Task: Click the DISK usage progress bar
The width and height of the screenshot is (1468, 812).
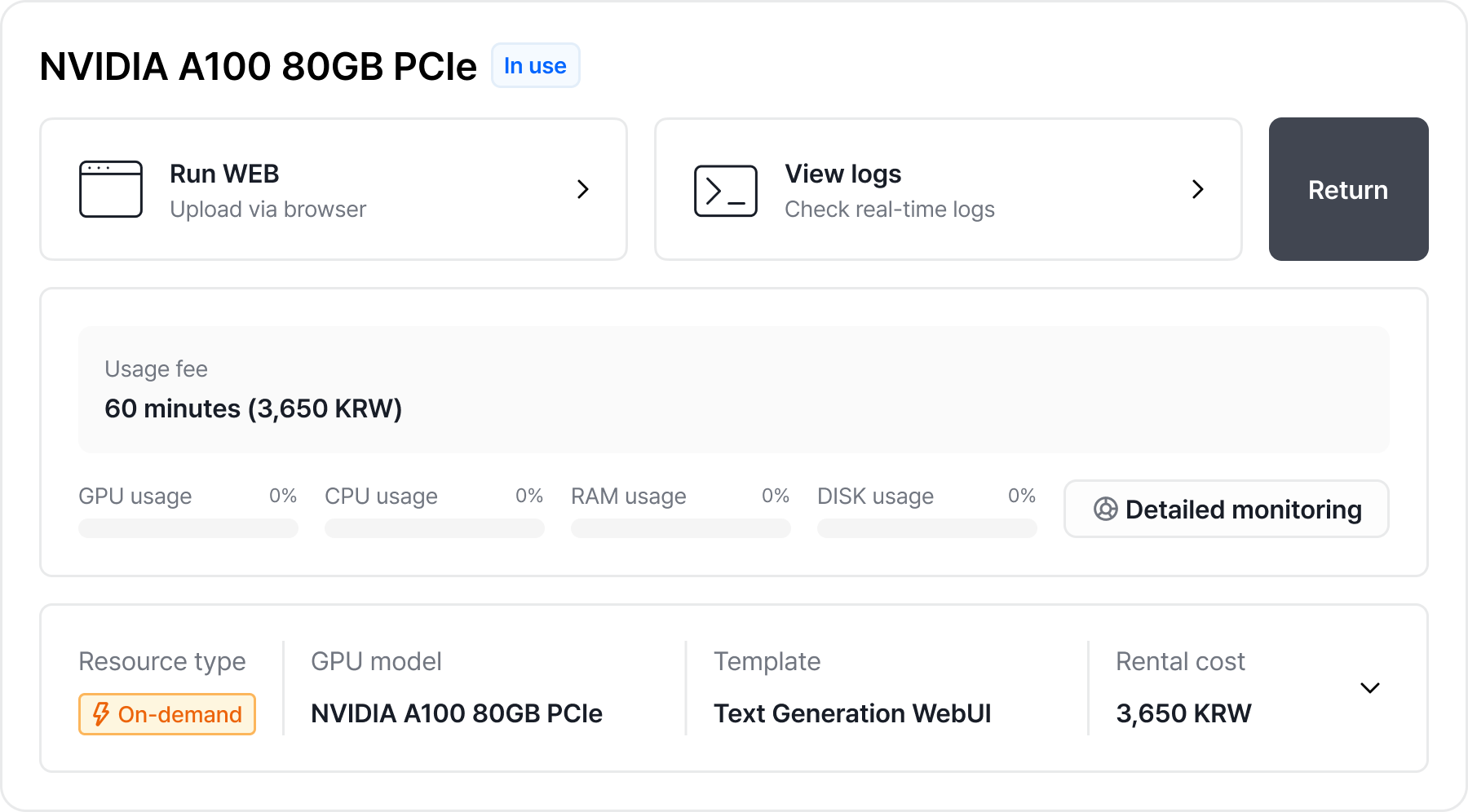Action: pyautogui.click(x=927, y=528)
